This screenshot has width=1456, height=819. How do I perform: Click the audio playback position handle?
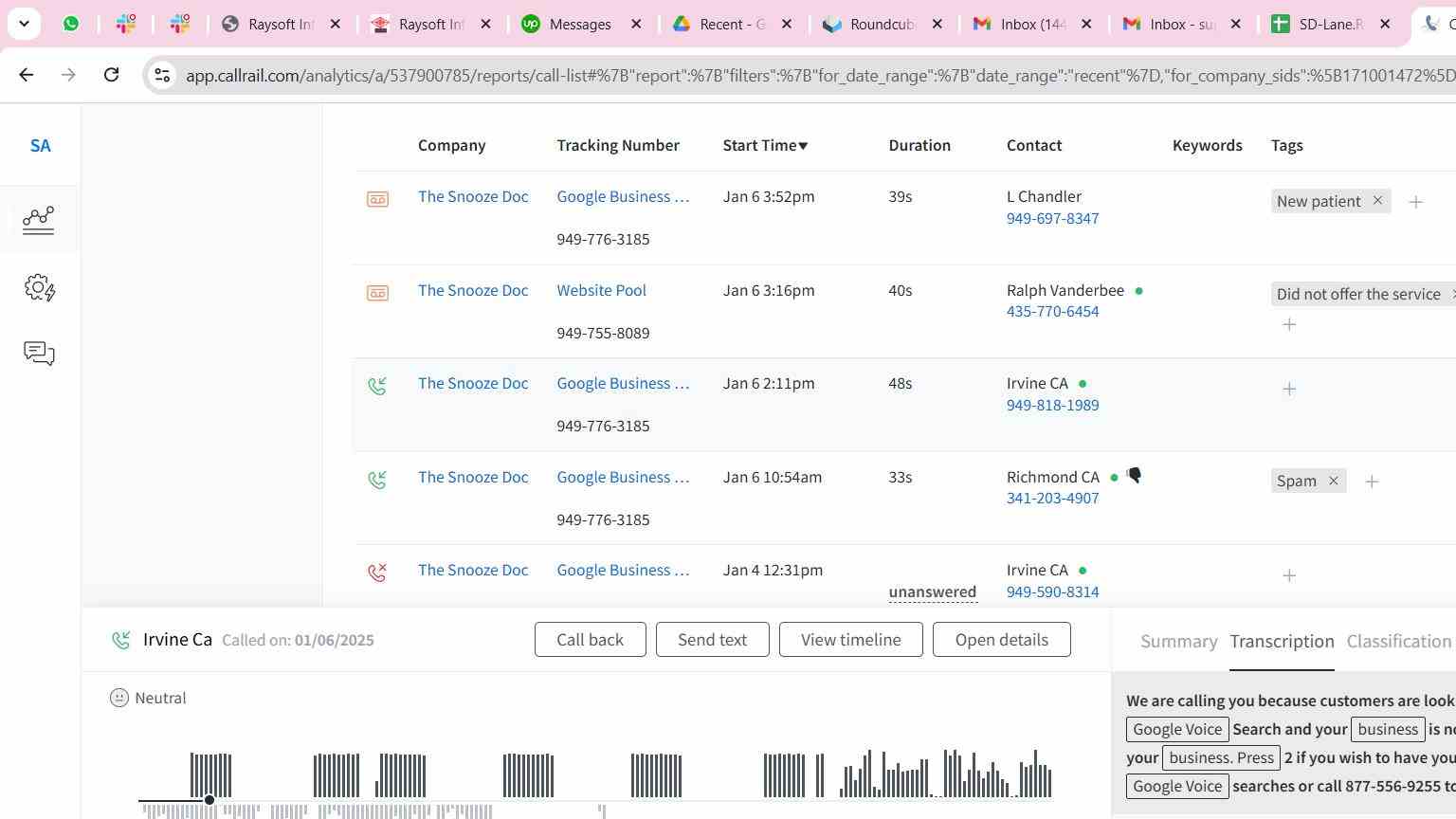209,801
